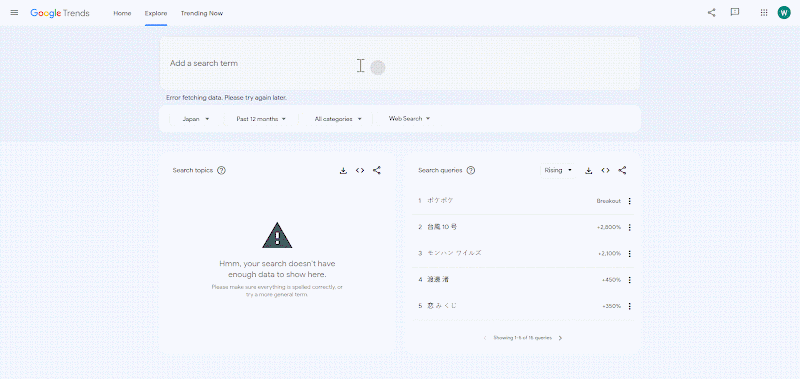Open options menu for ポケポケ query
800x379 pixels.
[629, 201]
